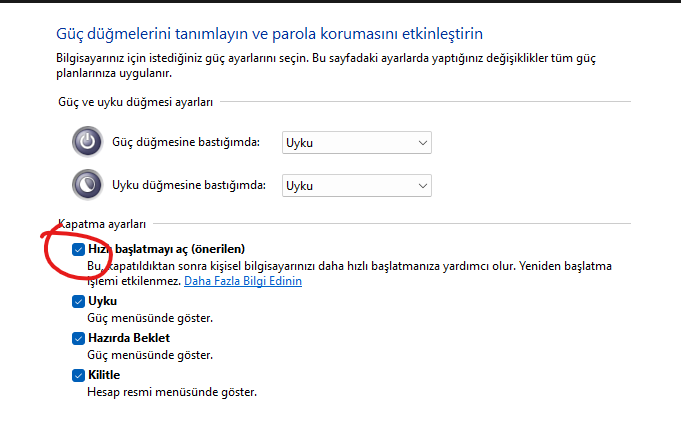Open the 'Daha Fazla Bilgi Edinin' link

coord(243,282)
